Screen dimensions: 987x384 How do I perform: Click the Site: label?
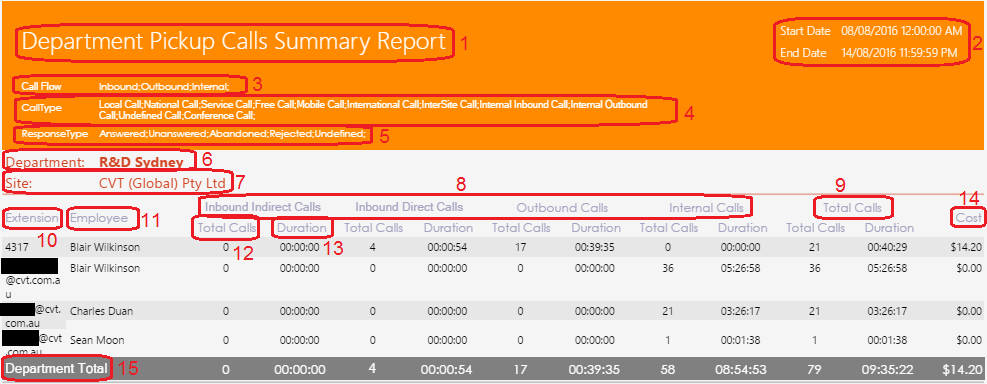click(18, 183)
